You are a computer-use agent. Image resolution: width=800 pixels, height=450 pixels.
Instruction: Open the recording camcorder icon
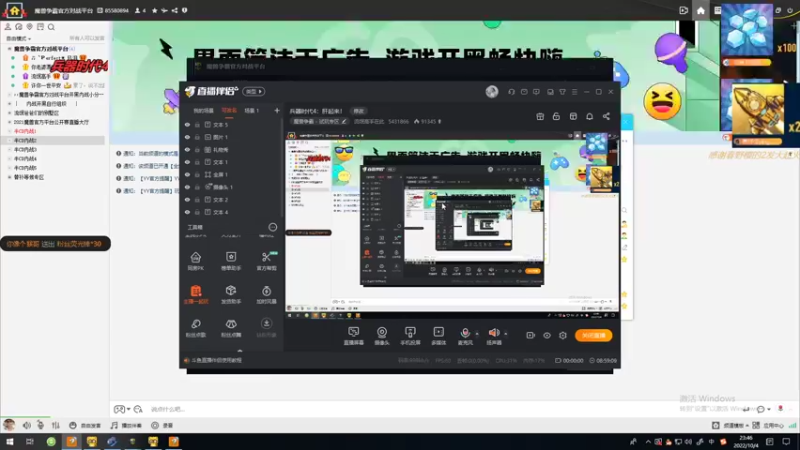(x=531, y=335)
